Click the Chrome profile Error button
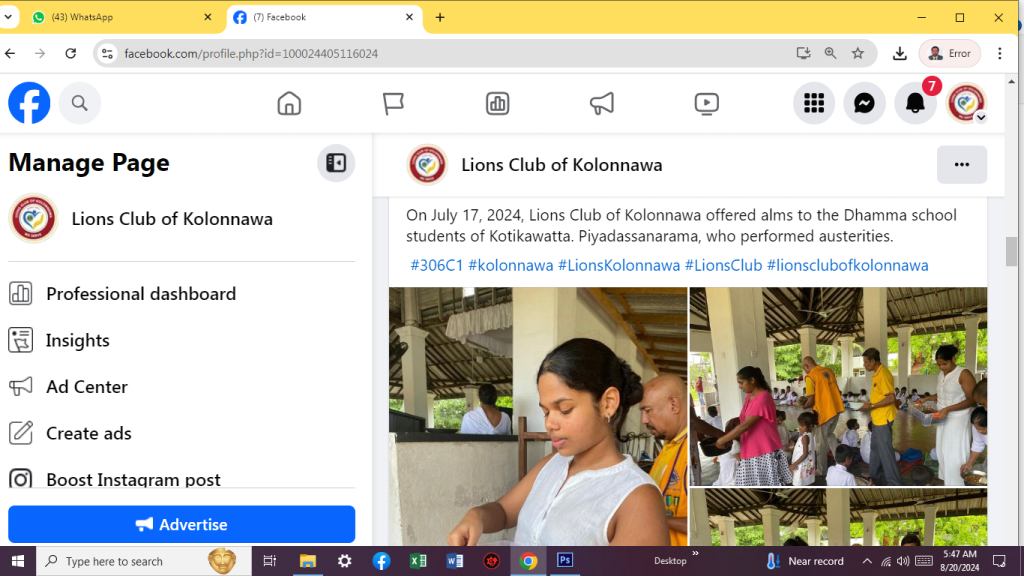 pyautogui.click(x=950, y=54)
